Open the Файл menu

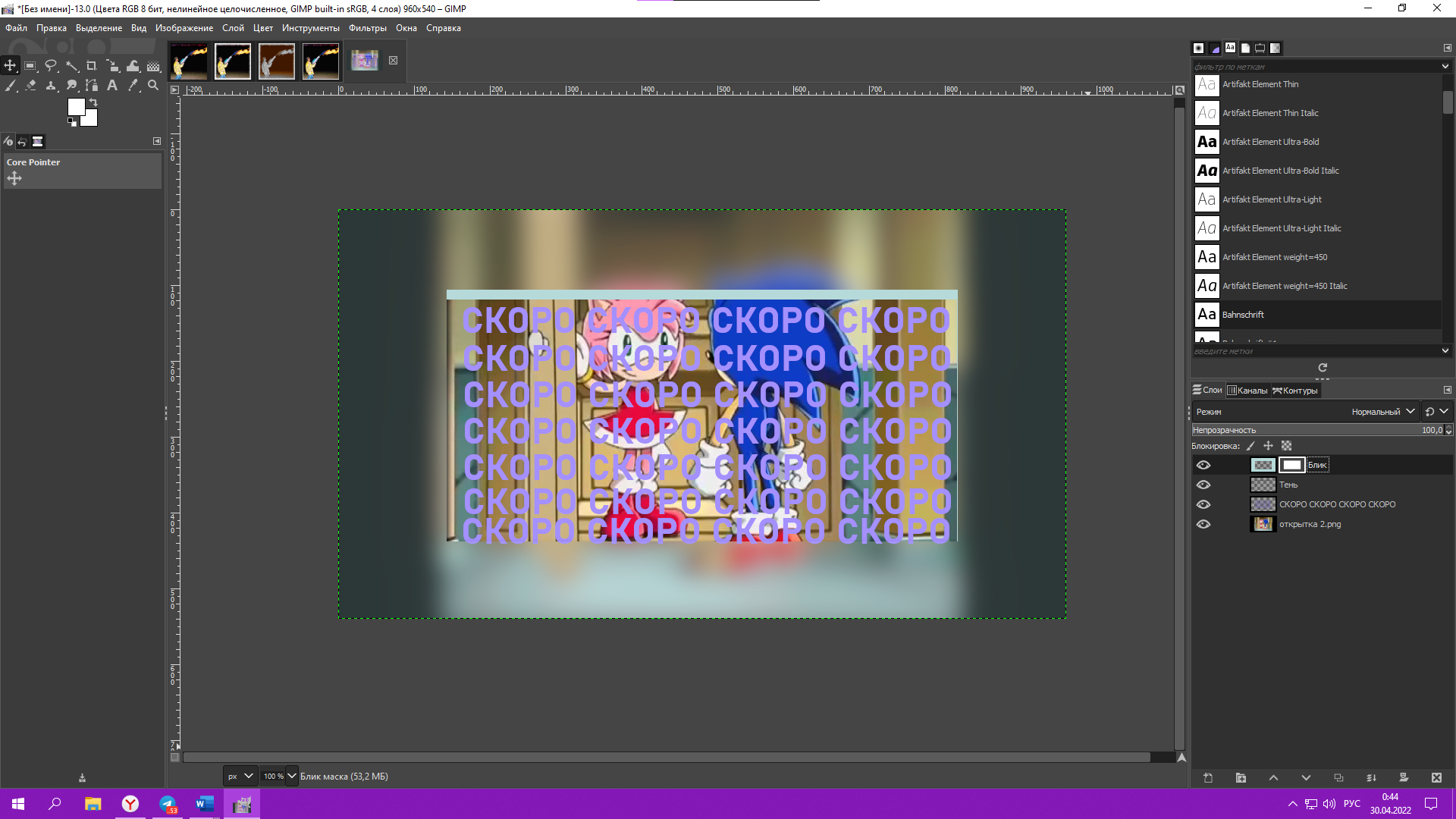pos(16,28)
